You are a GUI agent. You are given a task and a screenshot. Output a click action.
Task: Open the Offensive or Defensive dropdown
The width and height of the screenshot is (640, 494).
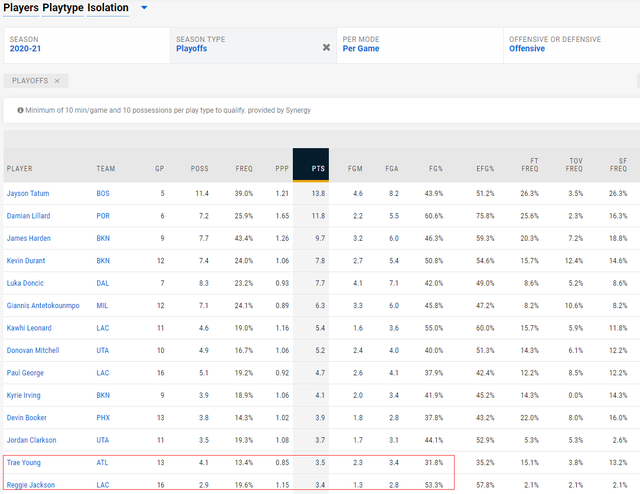click(570, 44)
